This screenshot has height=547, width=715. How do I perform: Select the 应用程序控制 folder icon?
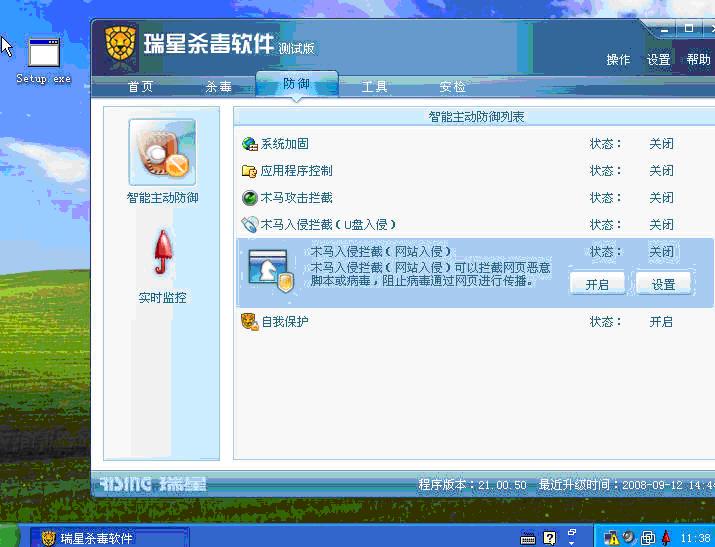(x=249, y=171)
